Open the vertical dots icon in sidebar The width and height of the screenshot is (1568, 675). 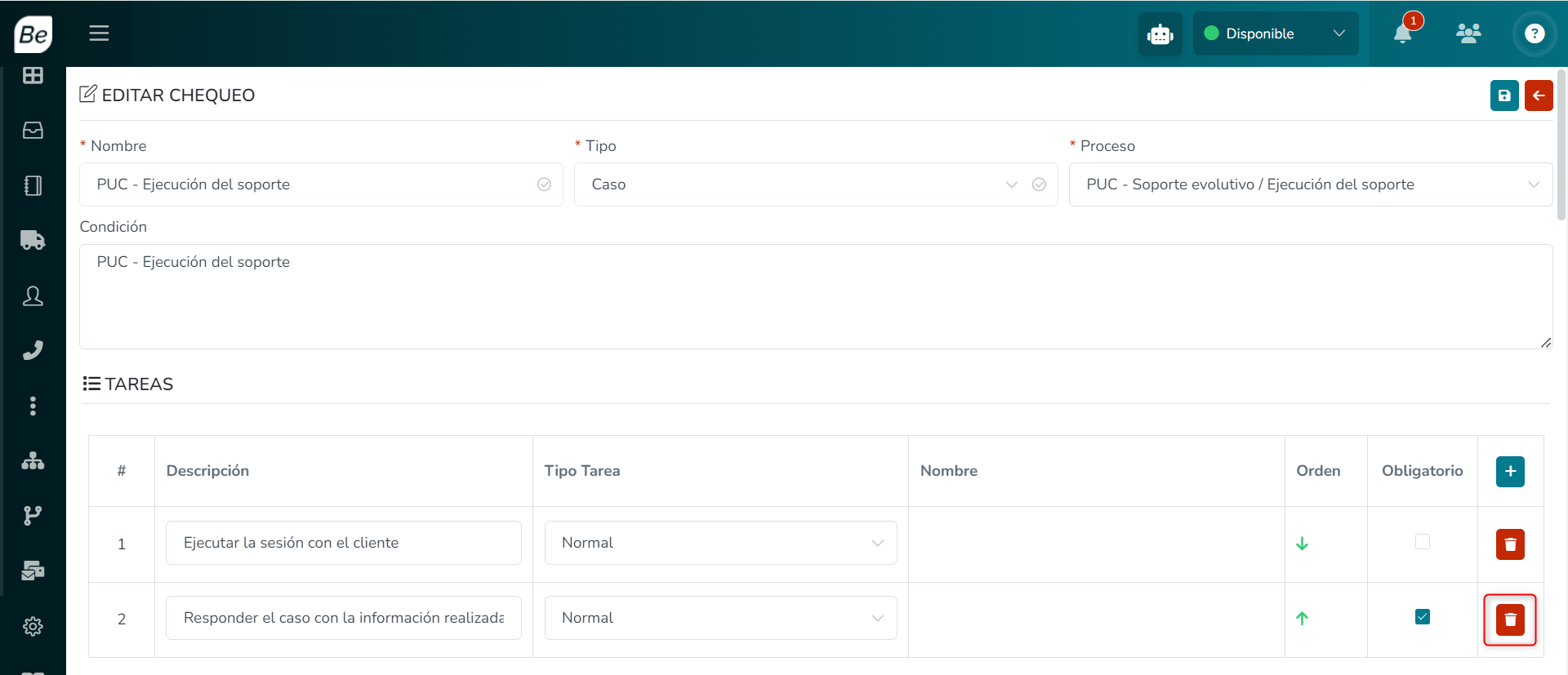(33, 406)
